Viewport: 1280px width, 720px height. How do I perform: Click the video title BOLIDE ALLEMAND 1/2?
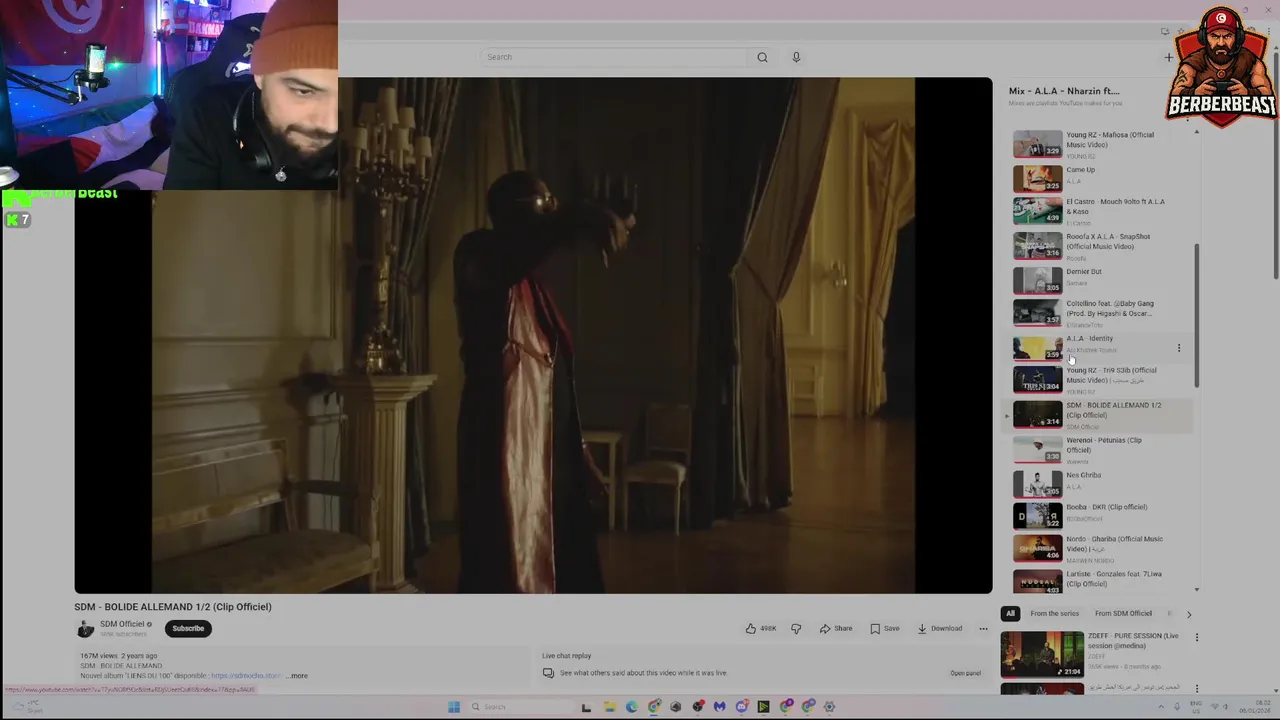click(172, 607)
